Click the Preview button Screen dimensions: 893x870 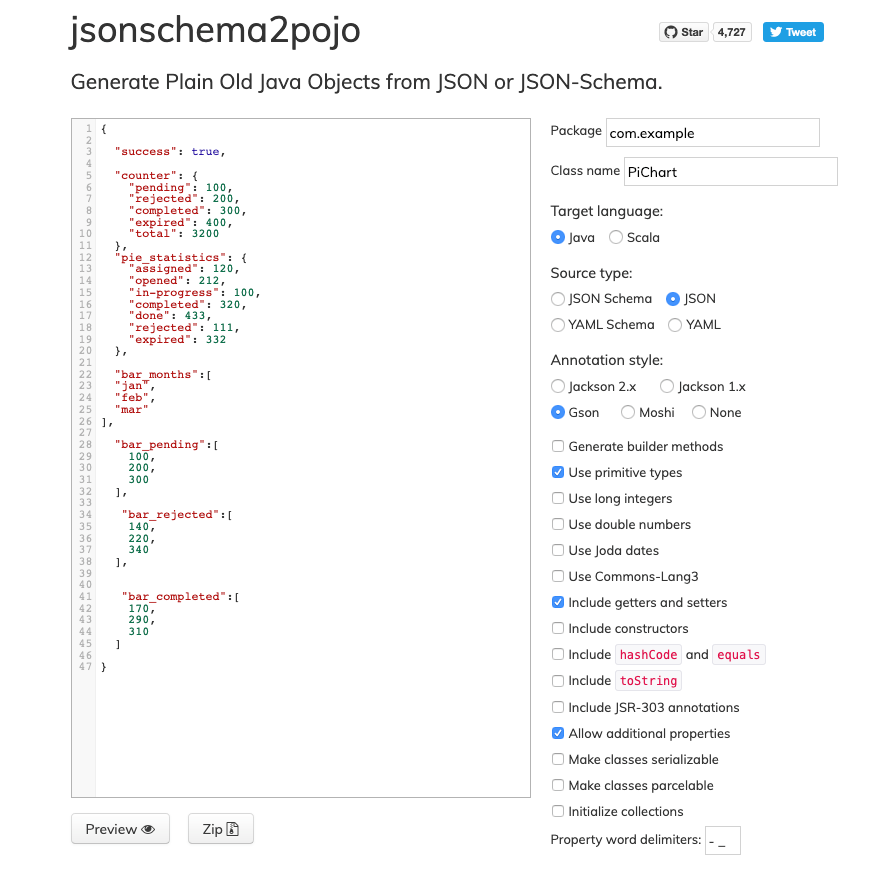(x=120, y=829)
